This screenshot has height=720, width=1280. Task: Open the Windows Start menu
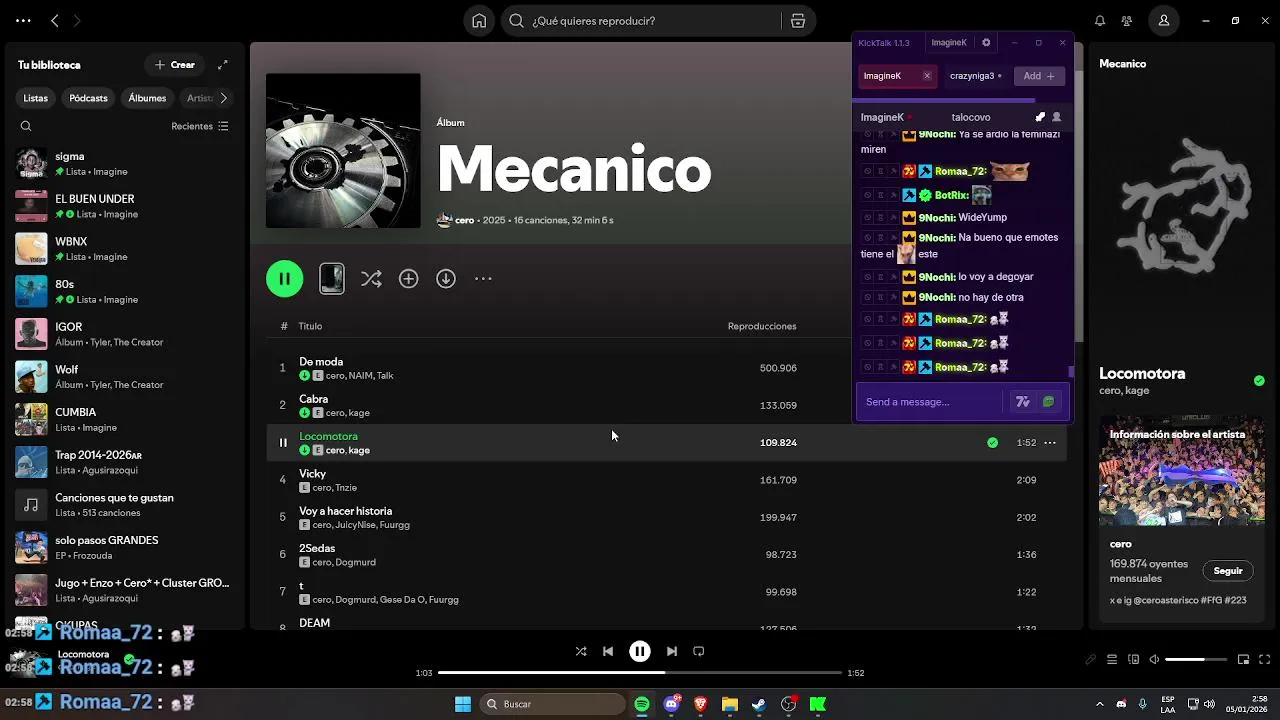pos(463,704)
